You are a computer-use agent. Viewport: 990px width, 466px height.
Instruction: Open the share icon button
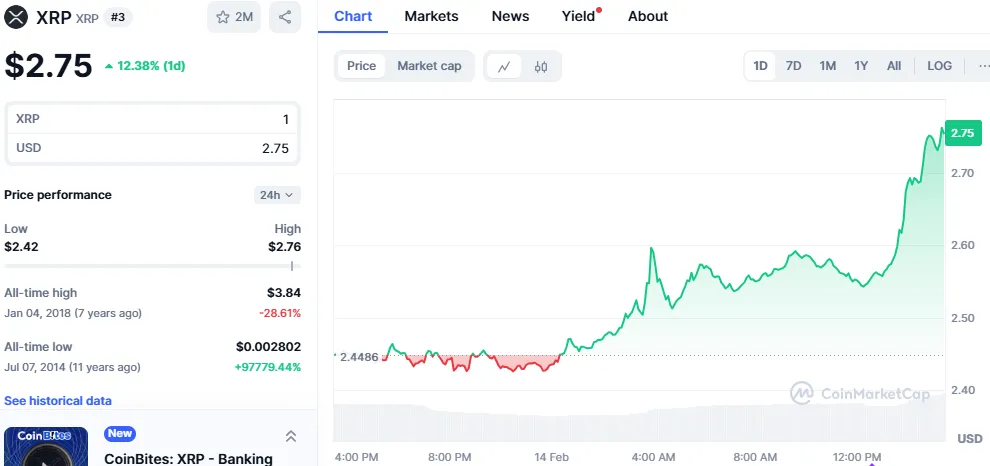pyautogui.click(x=285, y=17)
